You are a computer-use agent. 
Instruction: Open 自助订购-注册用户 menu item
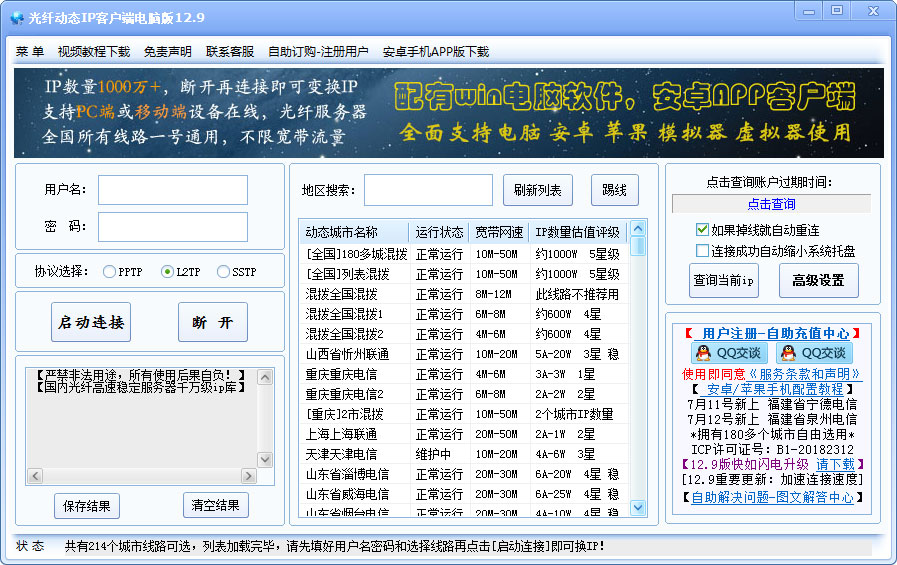click(x=318, y=51)
